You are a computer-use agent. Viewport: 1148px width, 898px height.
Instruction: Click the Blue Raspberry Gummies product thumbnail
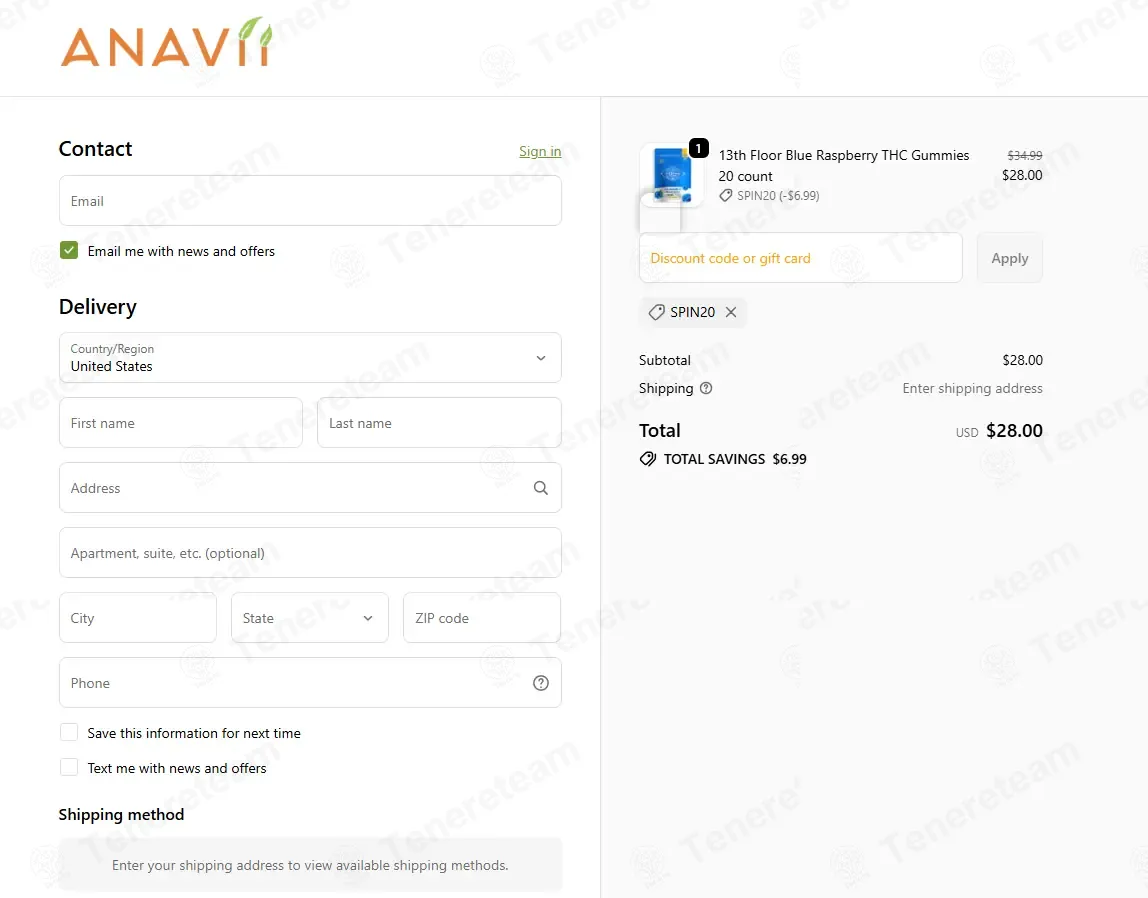point(671,176)
